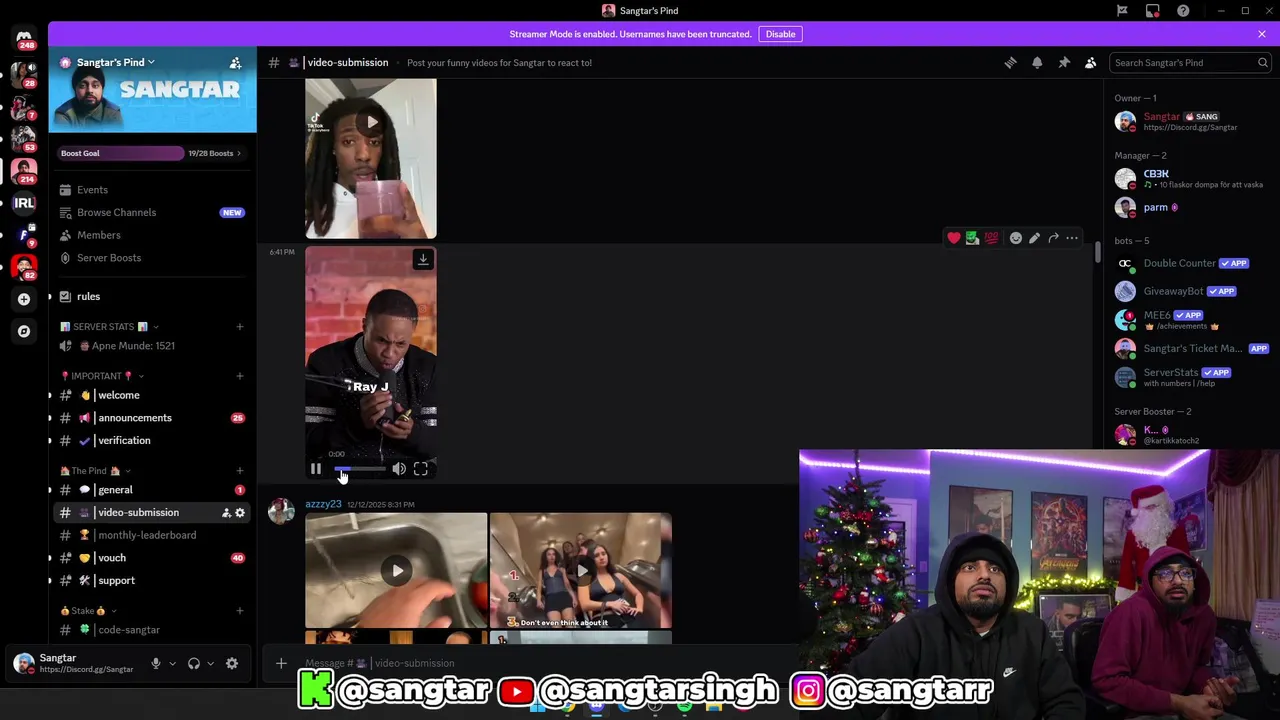Image resolution: width=1280 pixels, height=720 pixels.
Task: Open User Settings gear
Action: (232, 664)
